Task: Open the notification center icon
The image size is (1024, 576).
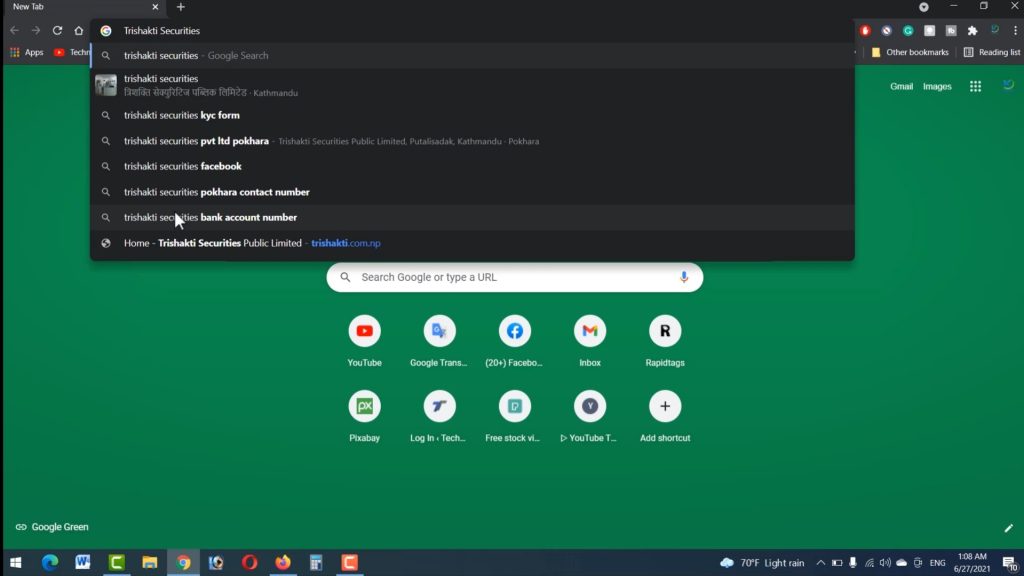Action: pyautogui.click(x=1010, y=562)
